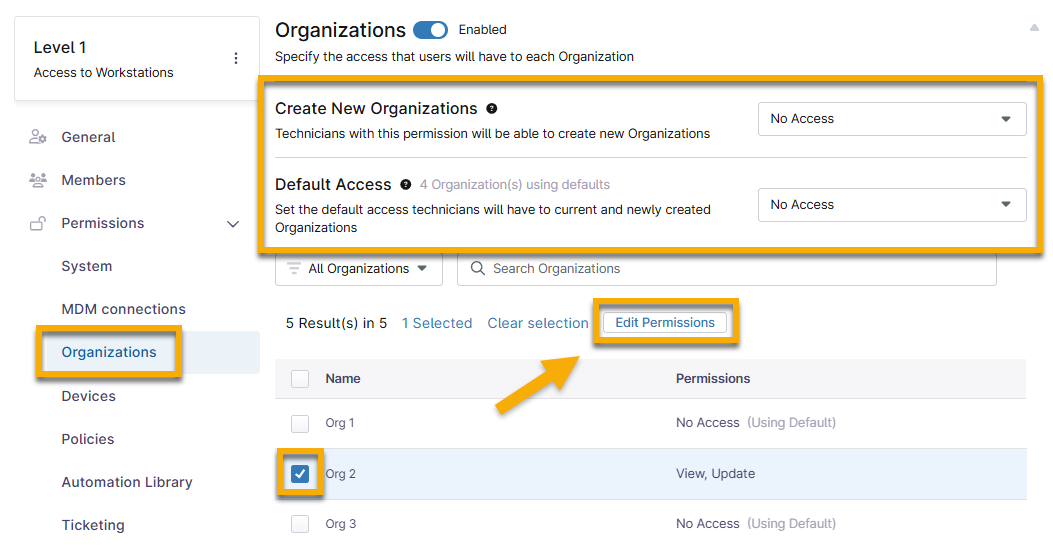The width and height of the screenshot is (1053, 547).
Task: Click the Permissions padlock icon
Action: pos(38,224)
